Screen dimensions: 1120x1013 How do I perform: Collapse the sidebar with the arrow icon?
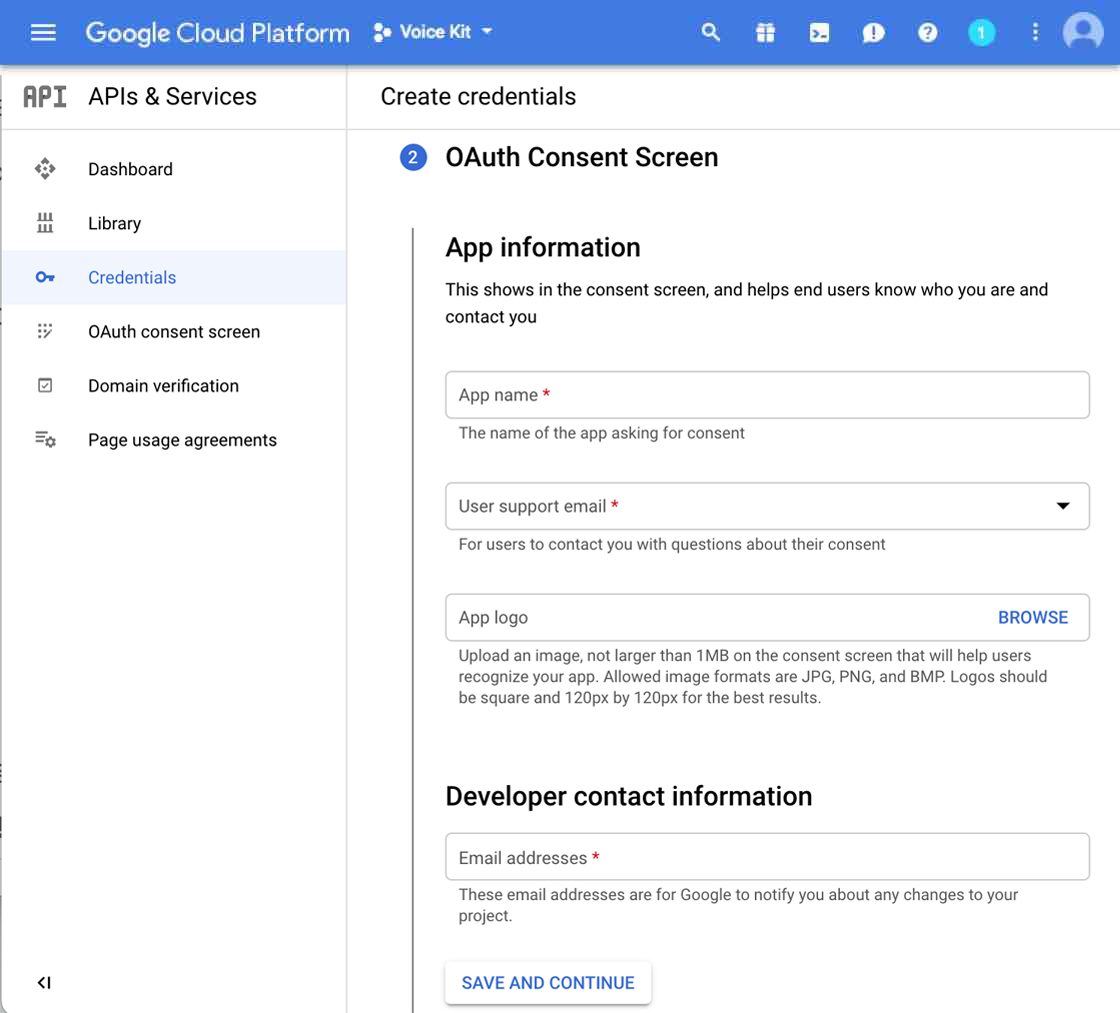click(44, 983)
